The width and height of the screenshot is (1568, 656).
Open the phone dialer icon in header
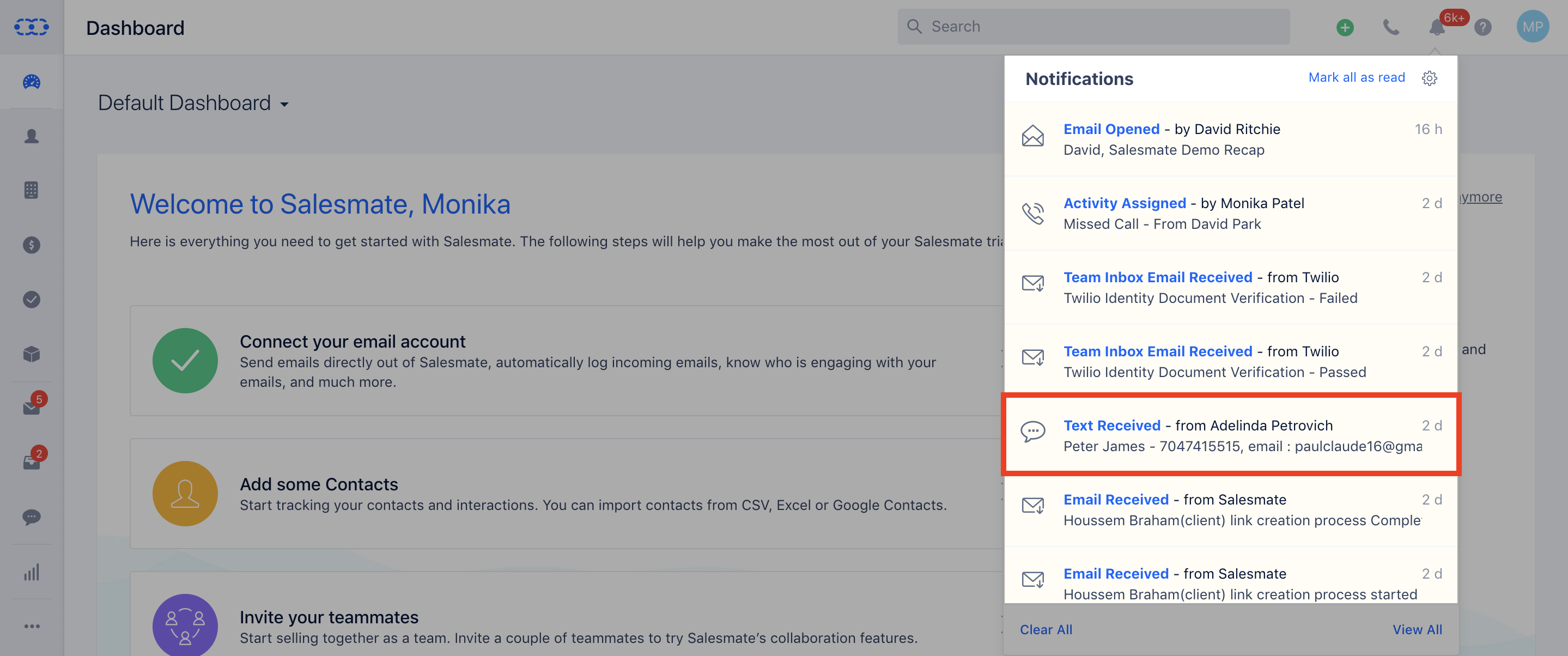(x=1391, y=27)
